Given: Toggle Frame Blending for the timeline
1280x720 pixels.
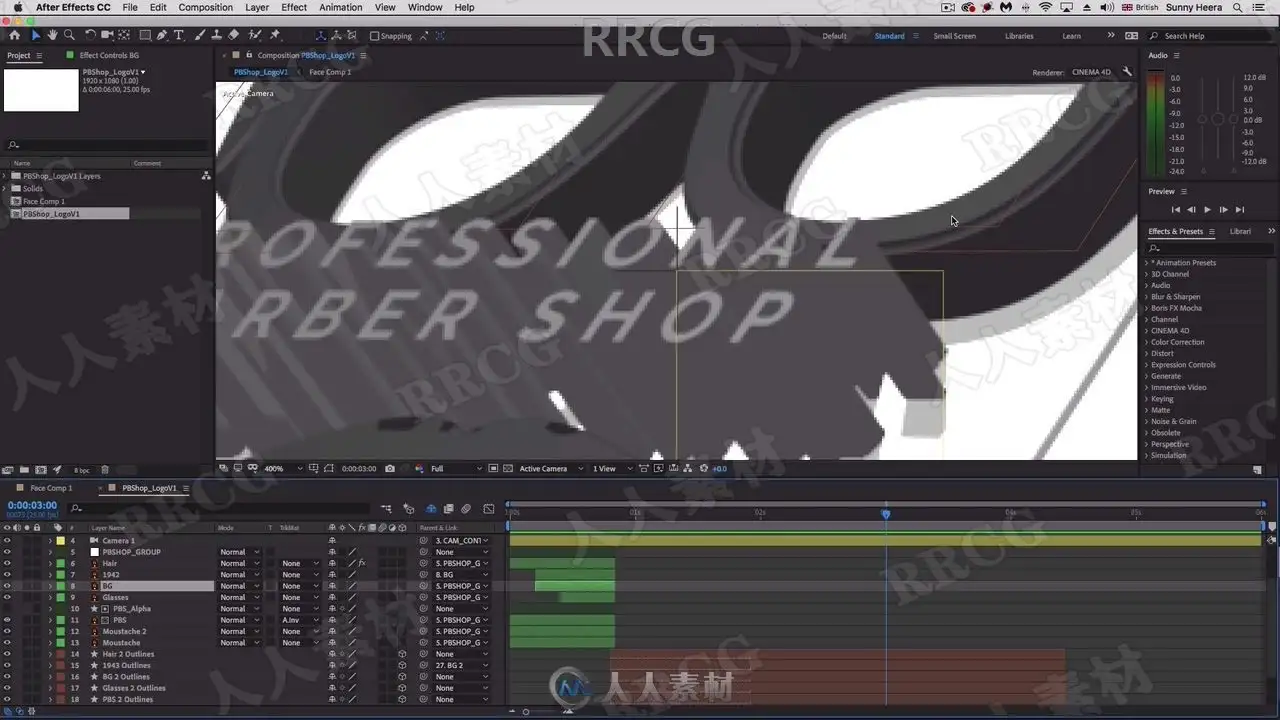Looking at the screenshot, I should [449, 509].
